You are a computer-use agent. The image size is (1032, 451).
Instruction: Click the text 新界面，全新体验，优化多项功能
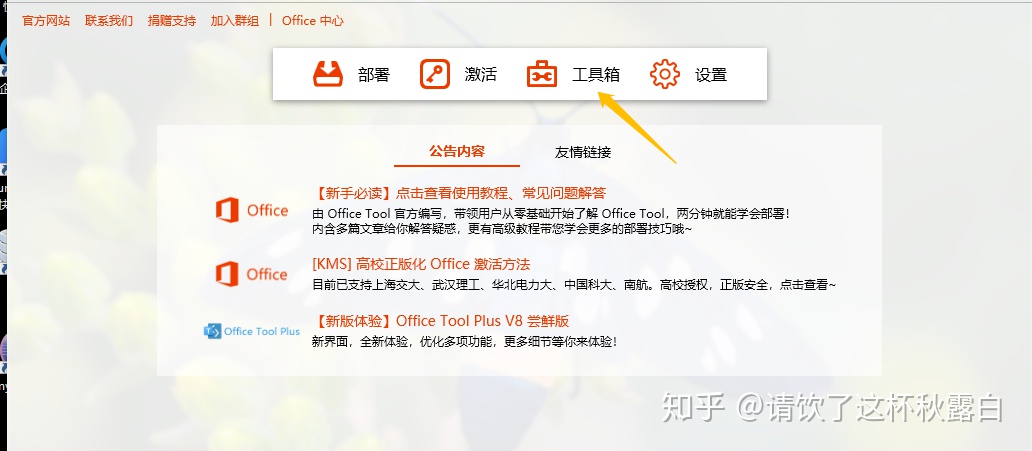coord(465,342)
